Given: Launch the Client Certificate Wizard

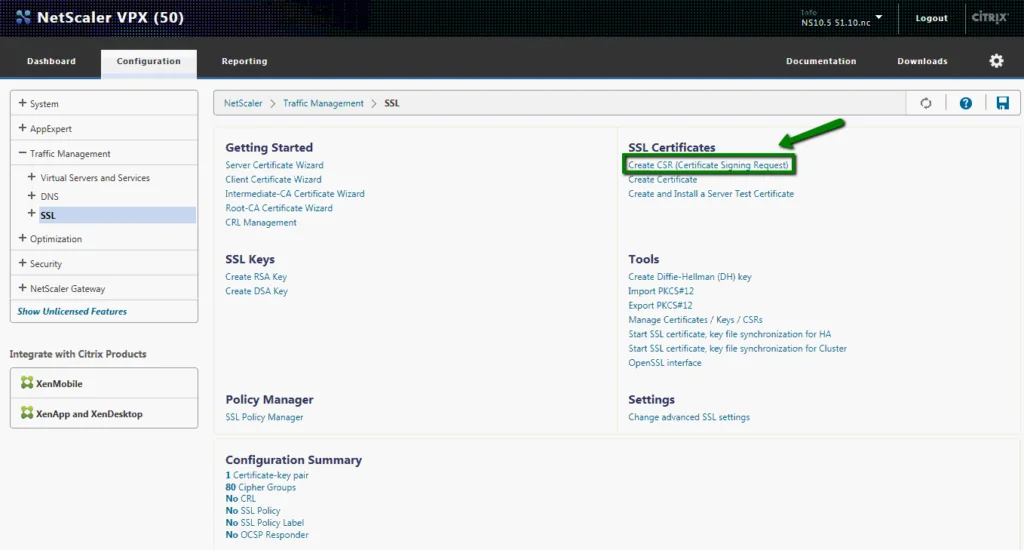Looking at the screenshot, I should [273, 180].
